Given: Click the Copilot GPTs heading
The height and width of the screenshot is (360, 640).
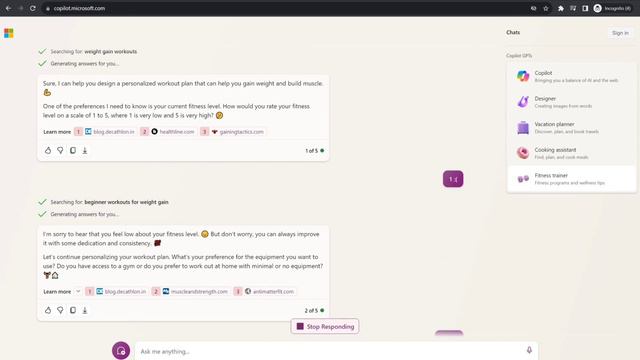Looking at the screenshot, I should tap(519, 56).
